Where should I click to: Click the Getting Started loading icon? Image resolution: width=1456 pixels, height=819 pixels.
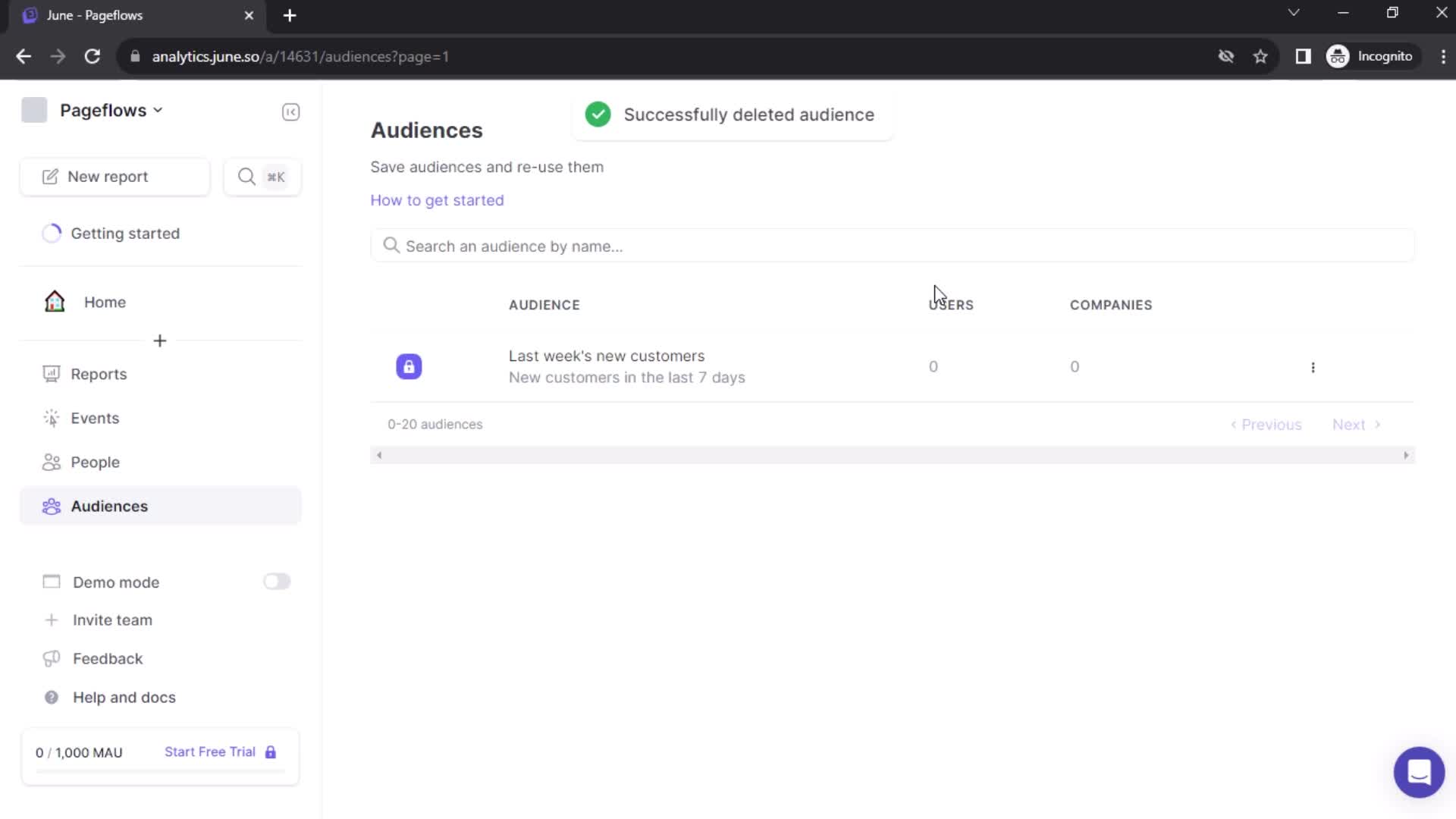(51, 233)
